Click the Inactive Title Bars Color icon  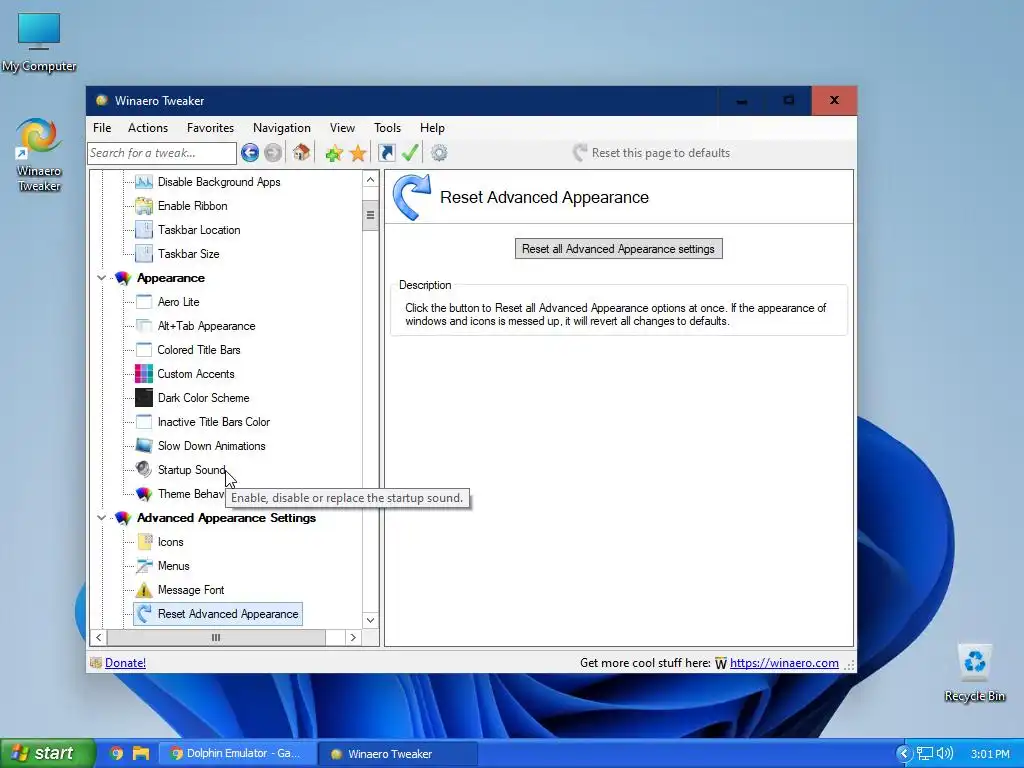[144, 422]
